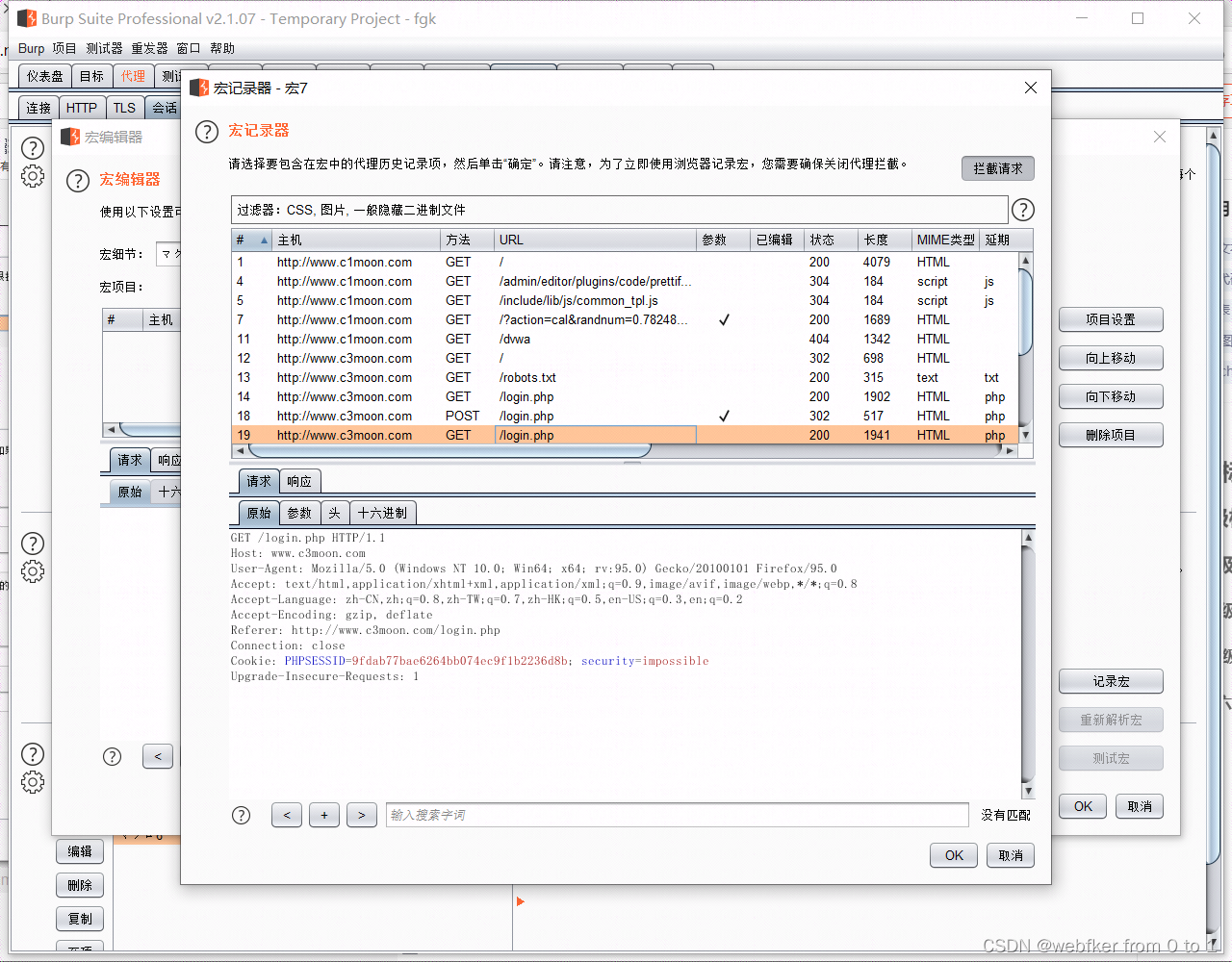Select the 头 view tab
Viewport: 1232px width, 962px height.
[x=334, y=513]
